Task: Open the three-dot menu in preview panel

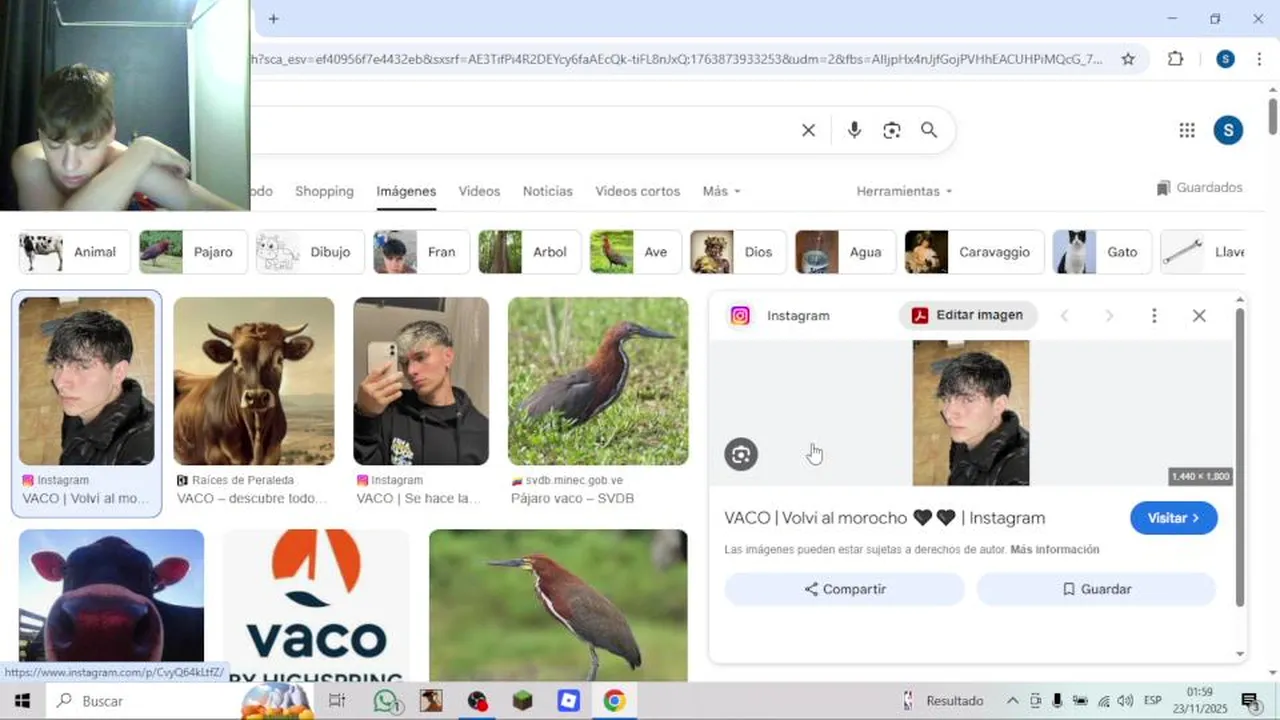Action: click(1154, 316)
